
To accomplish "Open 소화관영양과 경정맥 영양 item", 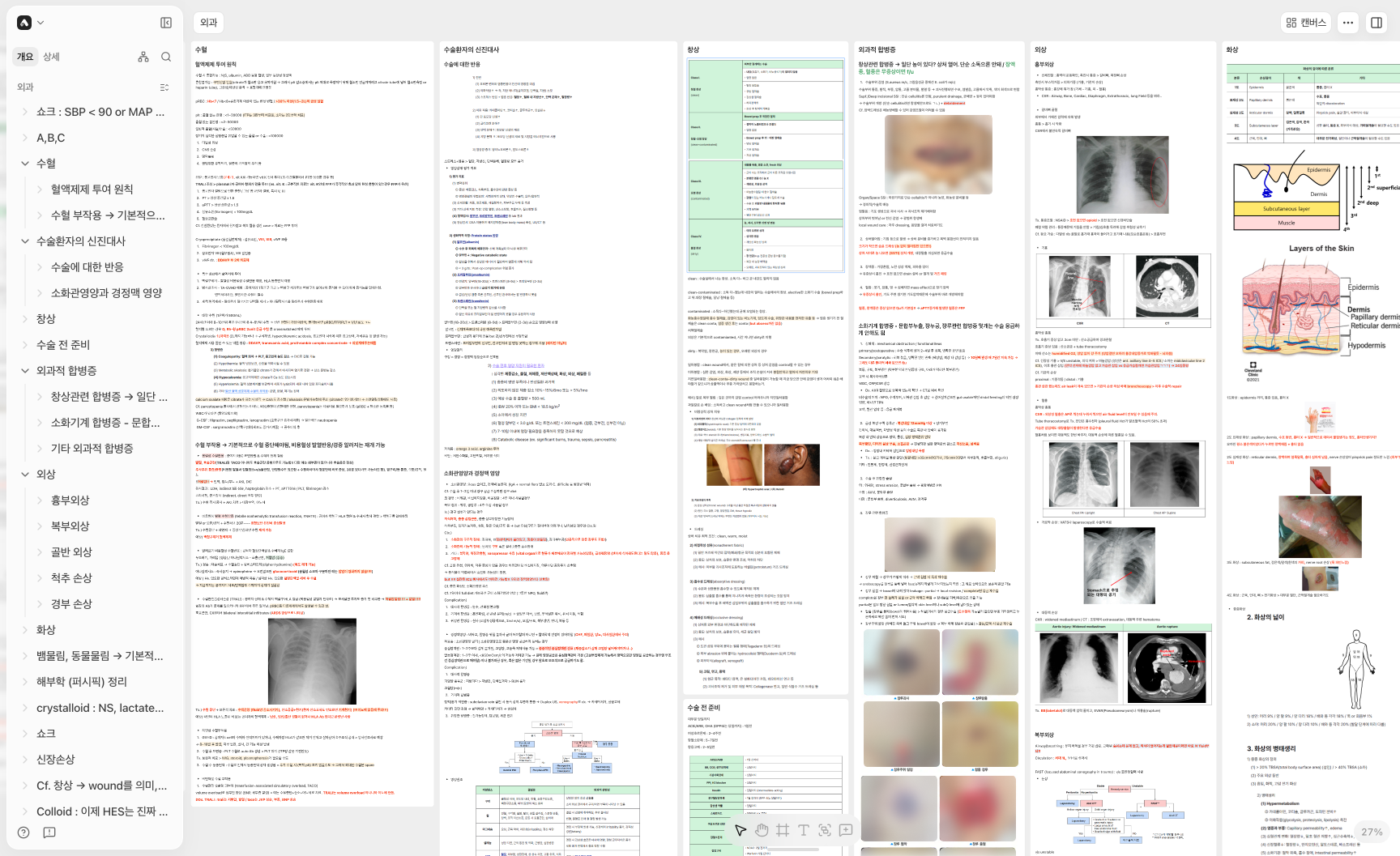I will 106,293.
